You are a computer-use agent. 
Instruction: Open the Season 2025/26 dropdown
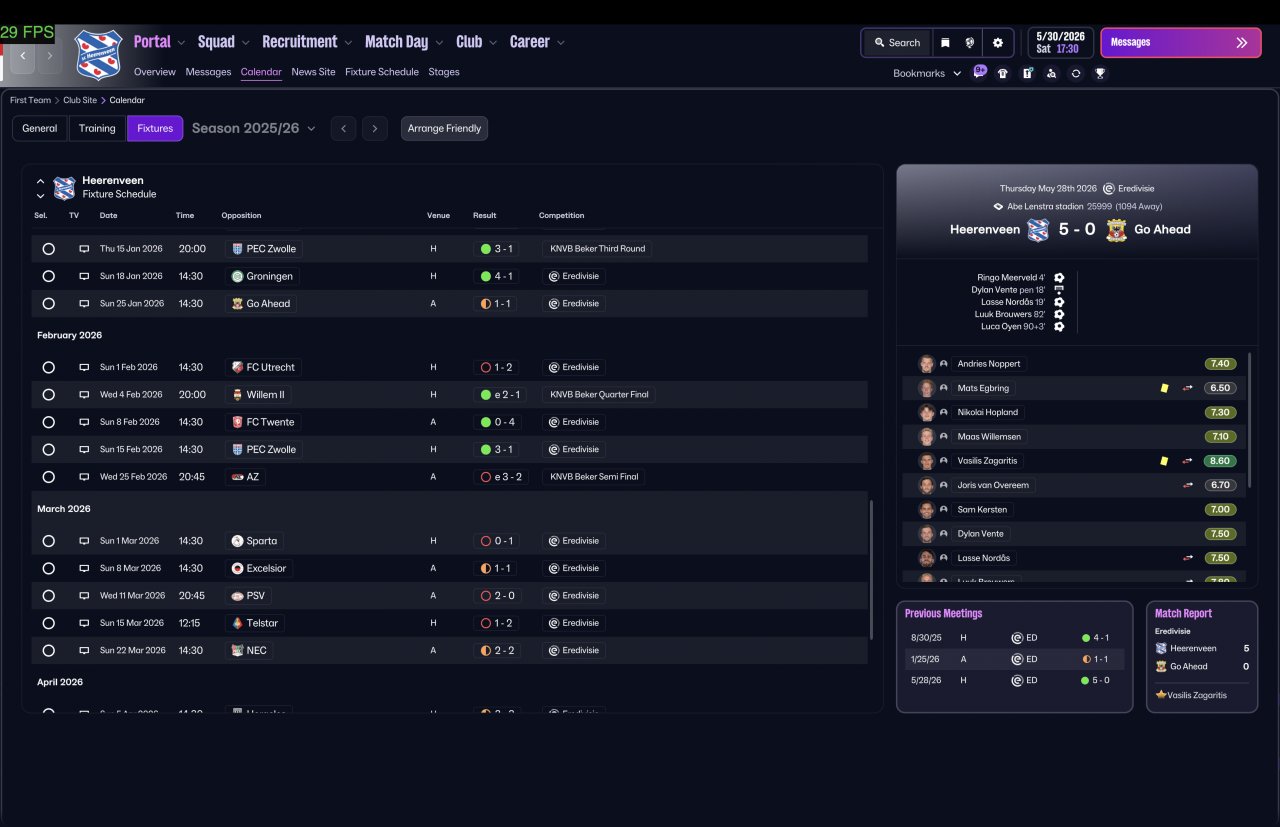(254, 128)
